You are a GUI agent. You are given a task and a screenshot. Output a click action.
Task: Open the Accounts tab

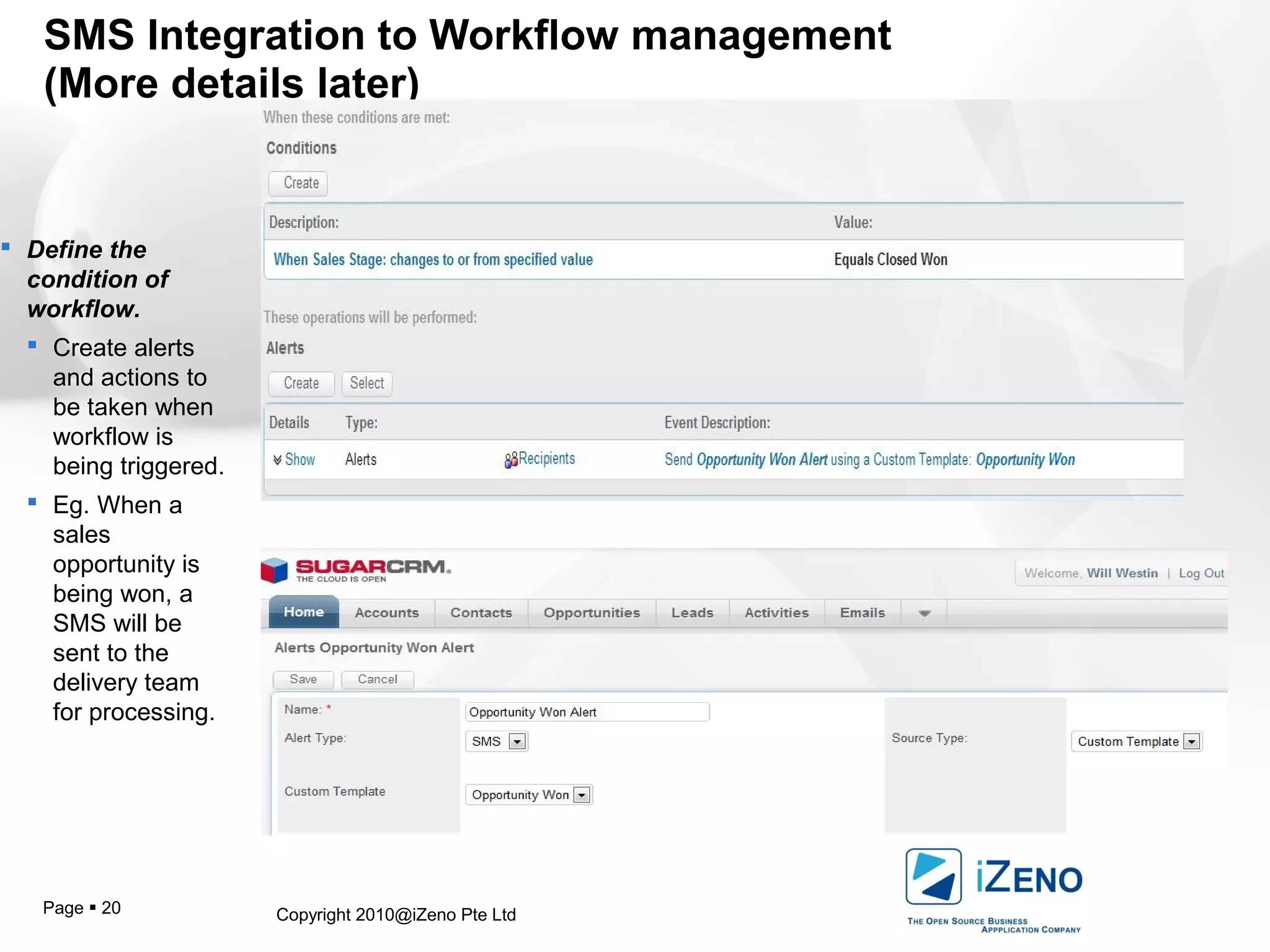[387, 613]
